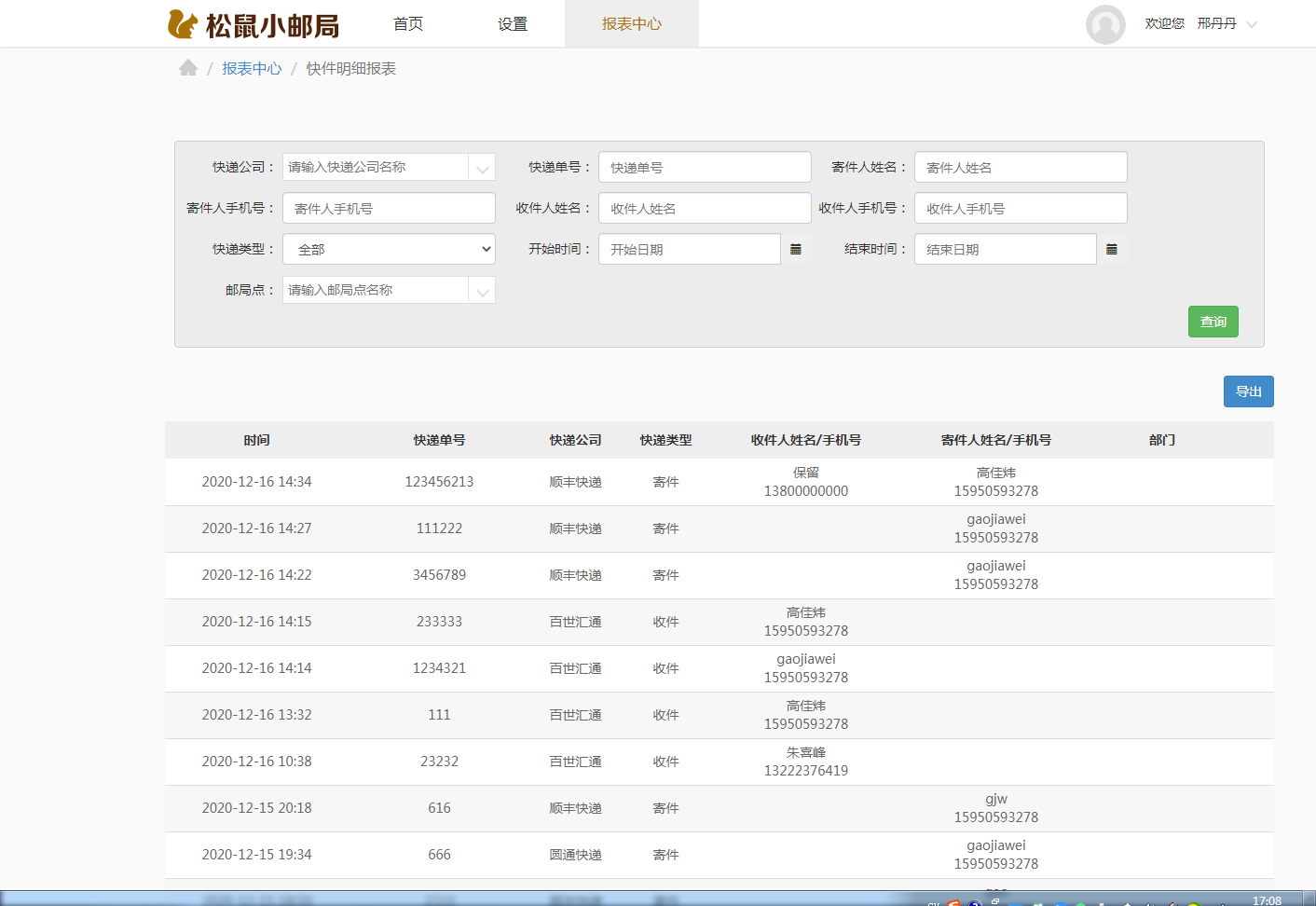Click 快件明细报表 breadcrumb text
The image size is (1316, 906).
coord(351,68)
